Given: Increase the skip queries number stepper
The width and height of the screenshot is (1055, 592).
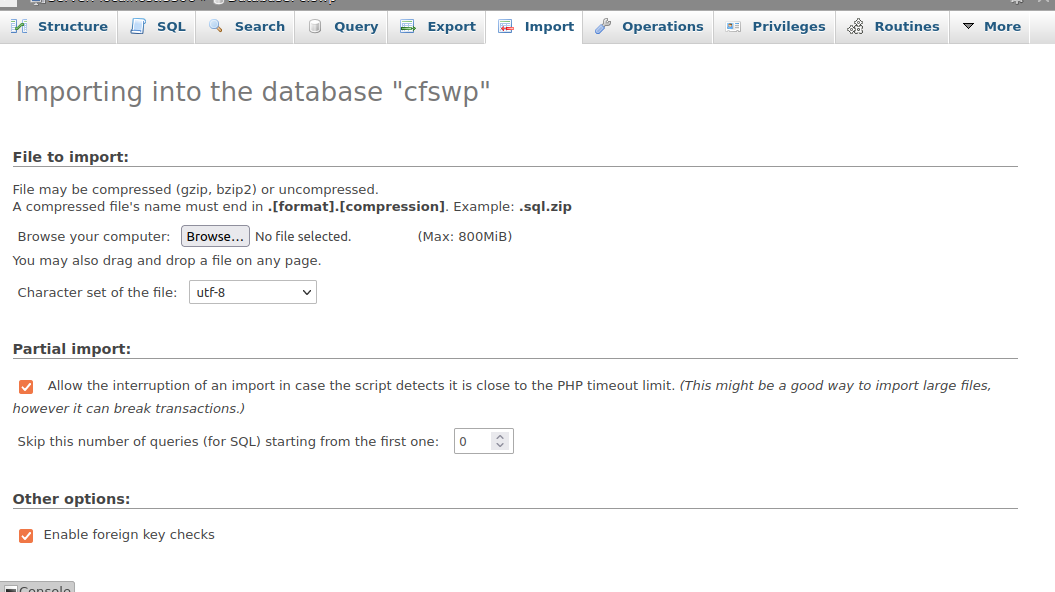Looking at the screenshot, I should coord(500,437).
